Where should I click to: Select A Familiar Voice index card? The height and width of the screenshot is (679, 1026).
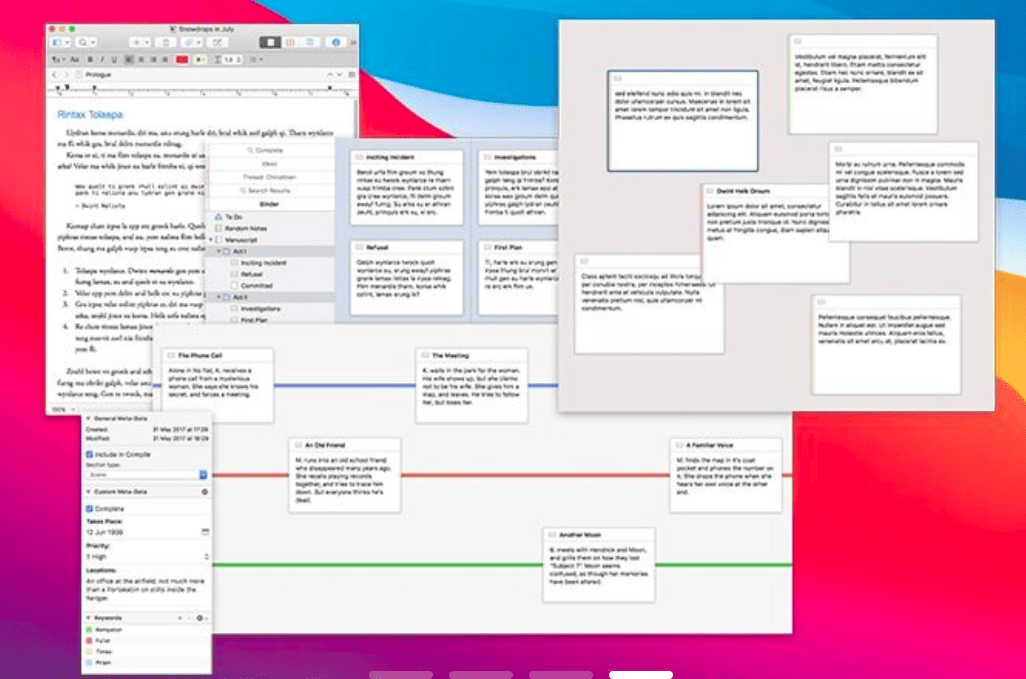click(726, 475)
